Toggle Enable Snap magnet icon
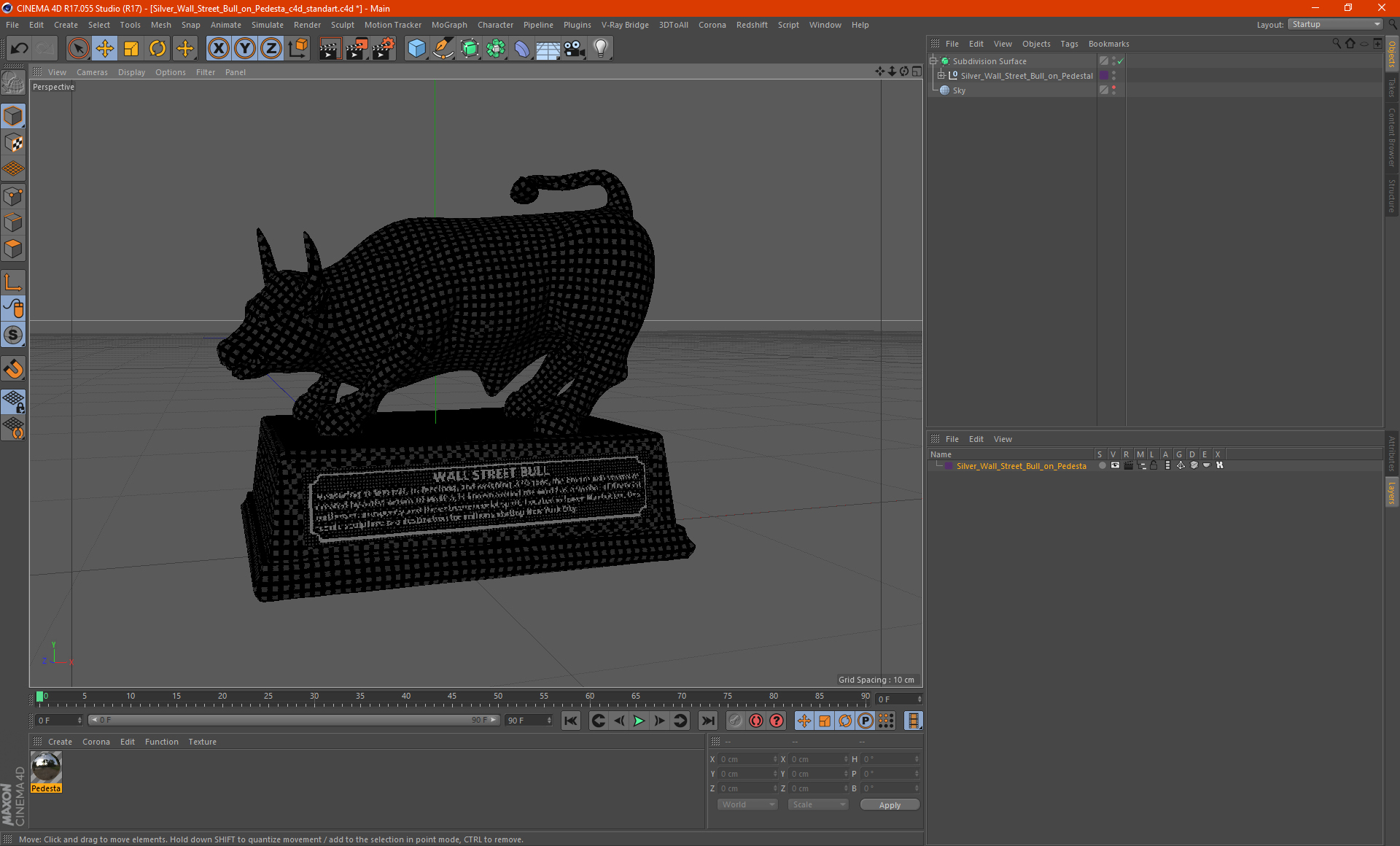 13,369
